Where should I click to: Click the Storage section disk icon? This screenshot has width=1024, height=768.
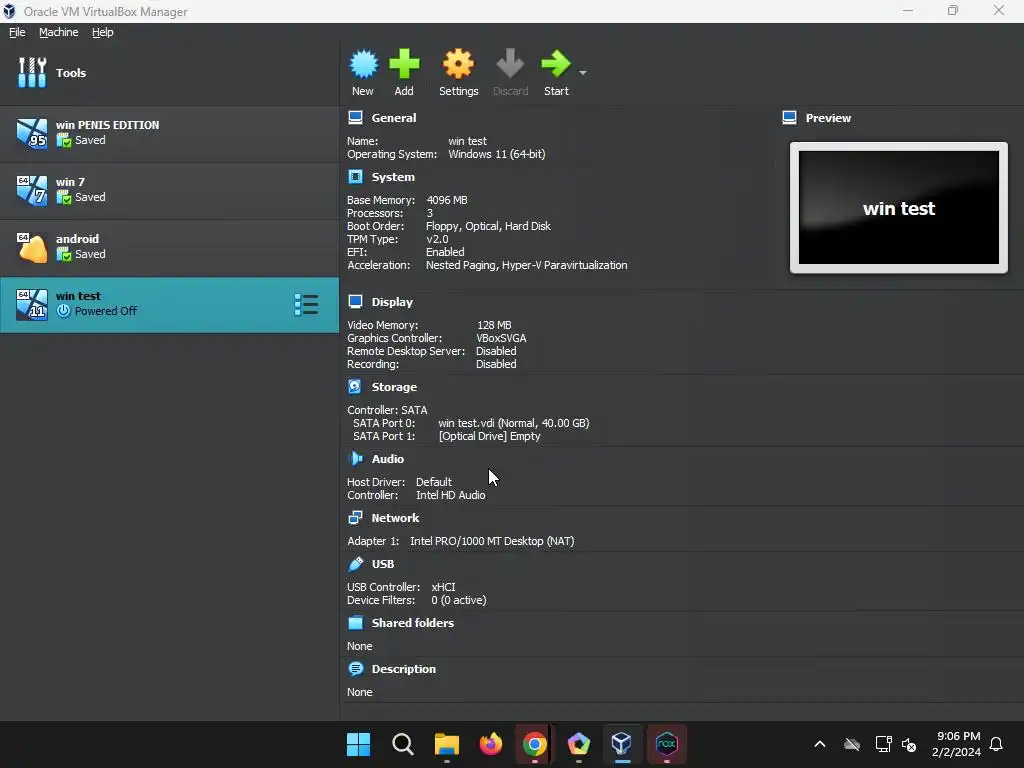click(x=355, y=387)
